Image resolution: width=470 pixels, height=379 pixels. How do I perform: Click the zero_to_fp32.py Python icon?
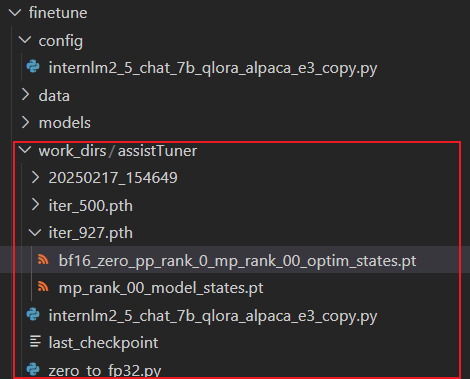click(33, 369)
